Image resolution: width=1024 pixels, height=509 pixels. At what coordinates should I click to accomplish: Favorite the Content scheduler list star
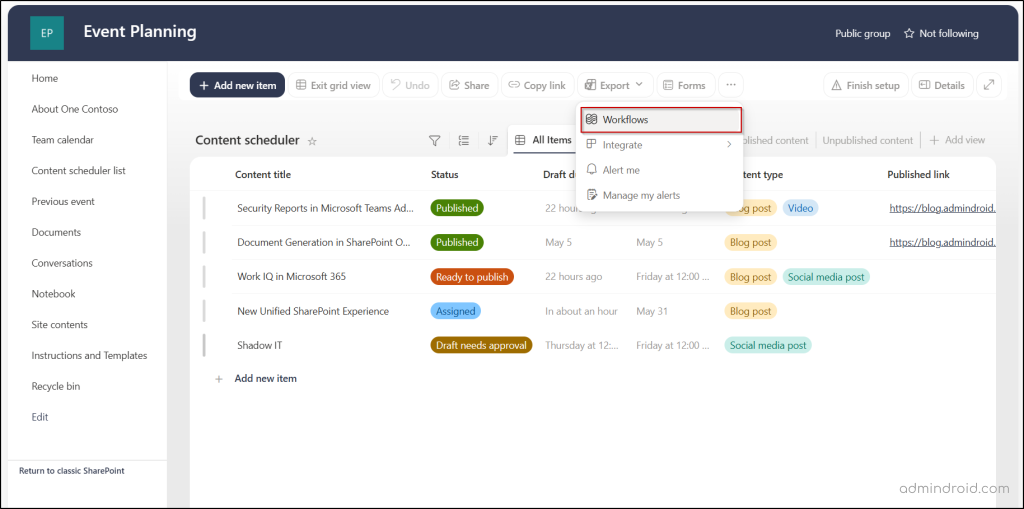tap(312, 140)
